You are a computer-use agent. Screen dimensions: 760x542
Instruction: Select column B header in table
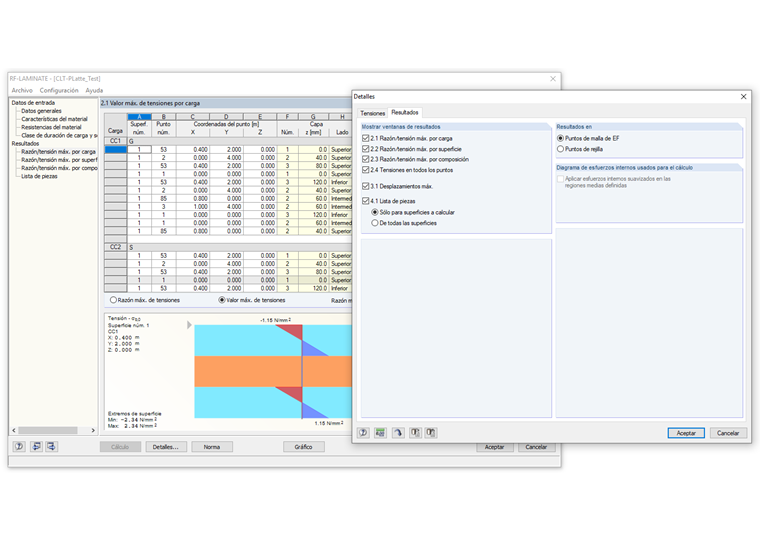point(164,117)
